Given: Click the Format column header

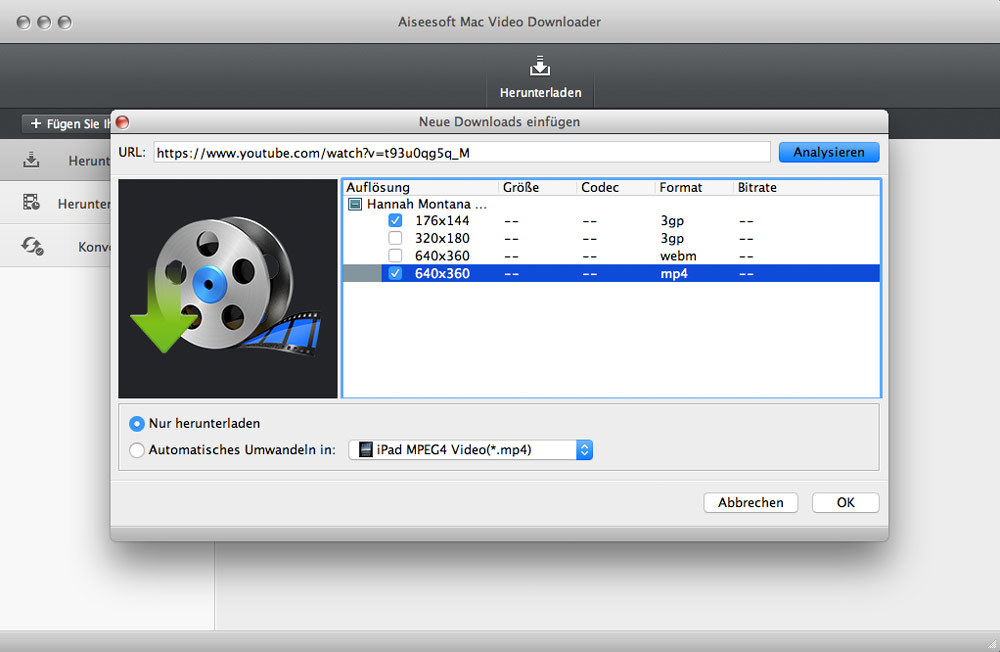Looking at the screenshot, I should coord(695,188).
